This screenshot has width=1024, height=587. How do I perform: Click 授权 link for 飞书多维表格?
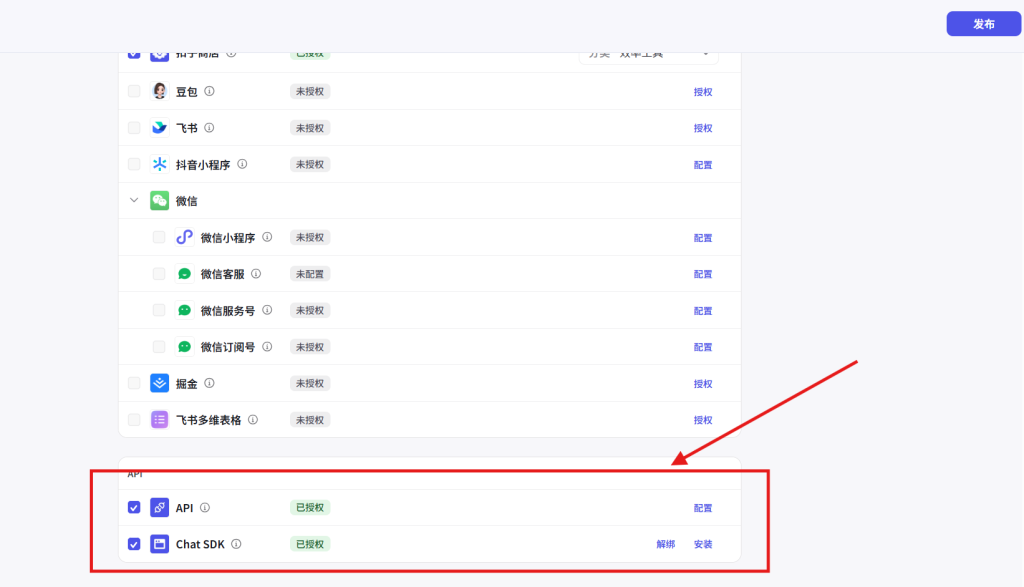(703, 420)
